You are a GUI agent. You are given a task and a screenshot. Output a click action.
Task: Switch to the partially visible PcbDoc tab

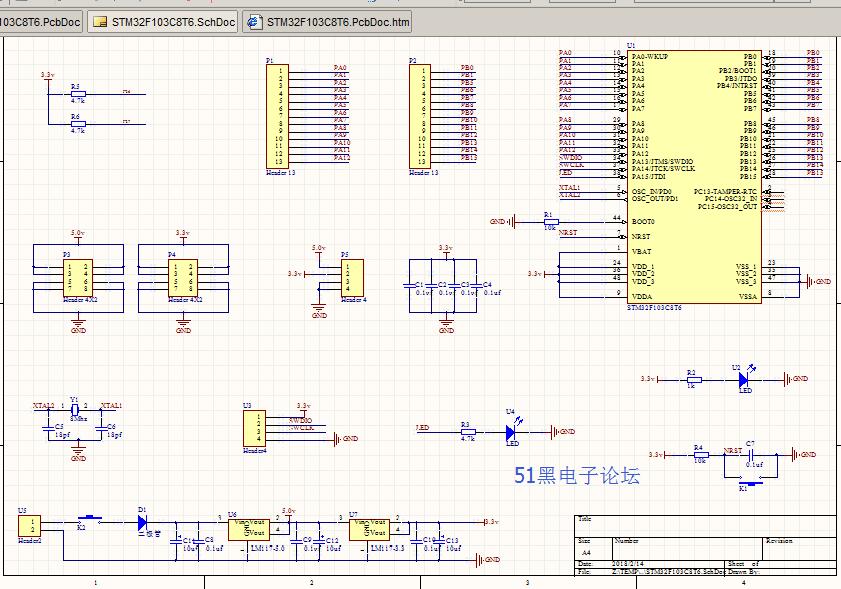click(x=40, y=21)
